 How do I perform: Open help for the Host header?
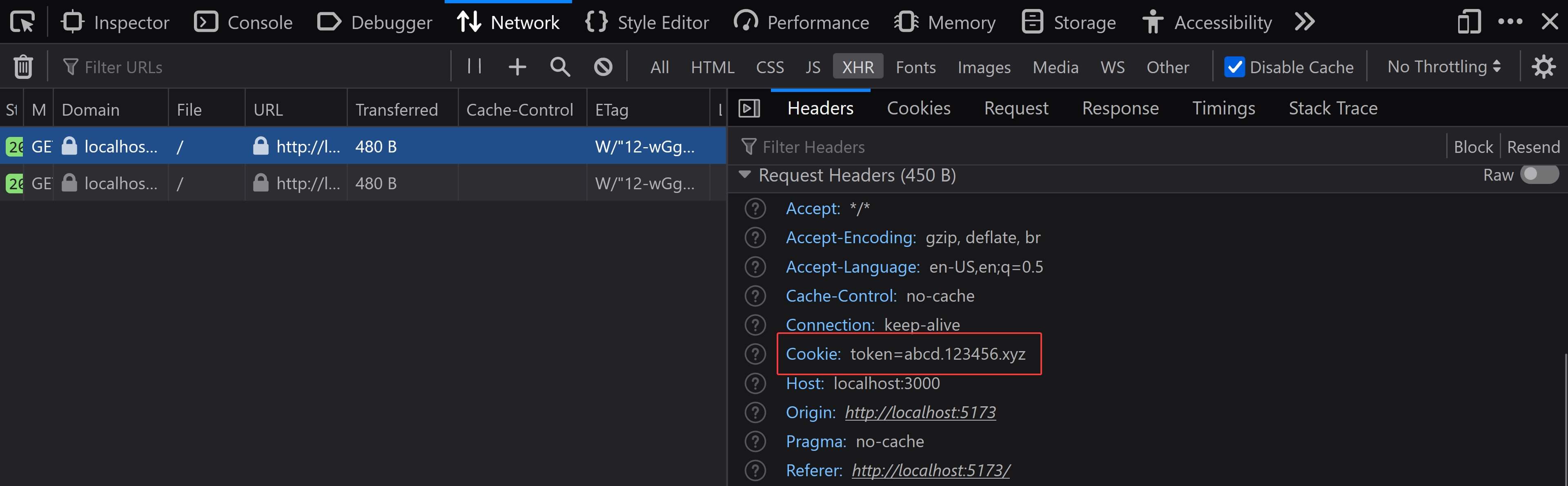(x=755, y=383)
